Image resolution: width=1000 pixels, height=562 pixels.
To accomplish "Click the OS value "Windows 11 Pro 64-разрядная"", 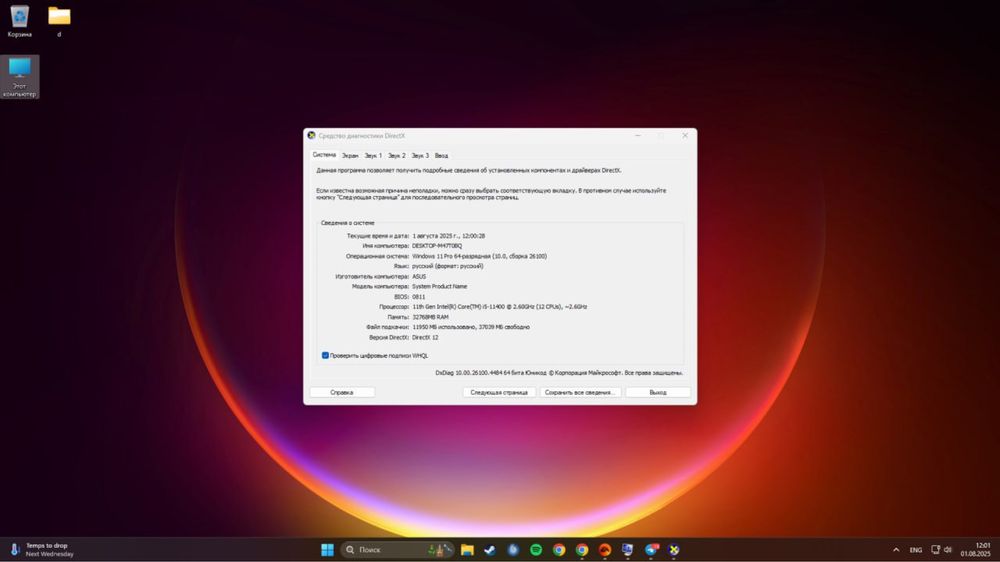I will (480, 256).
